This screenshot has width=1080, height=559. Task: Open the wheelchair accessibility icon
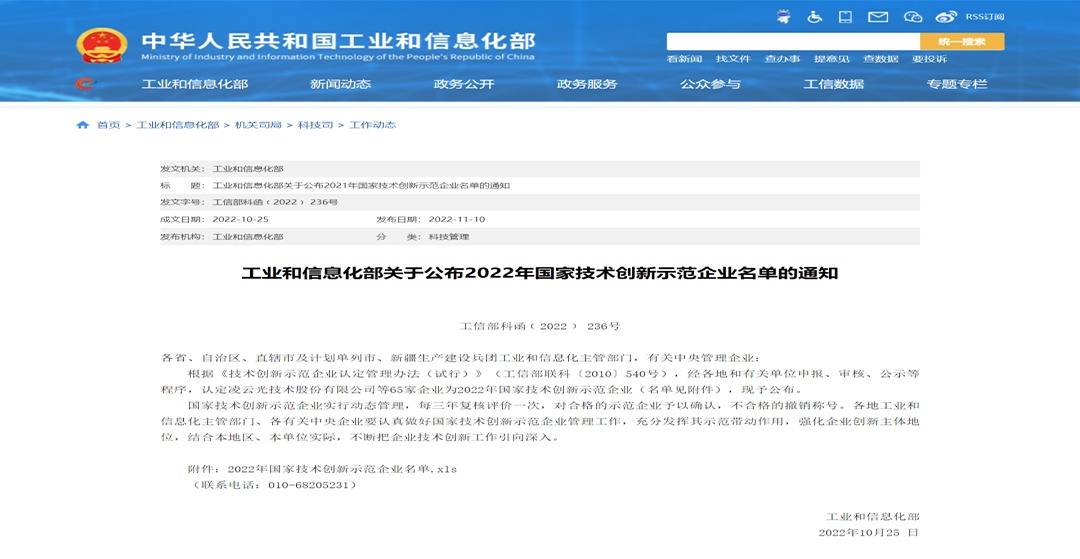tap(815, 16)
